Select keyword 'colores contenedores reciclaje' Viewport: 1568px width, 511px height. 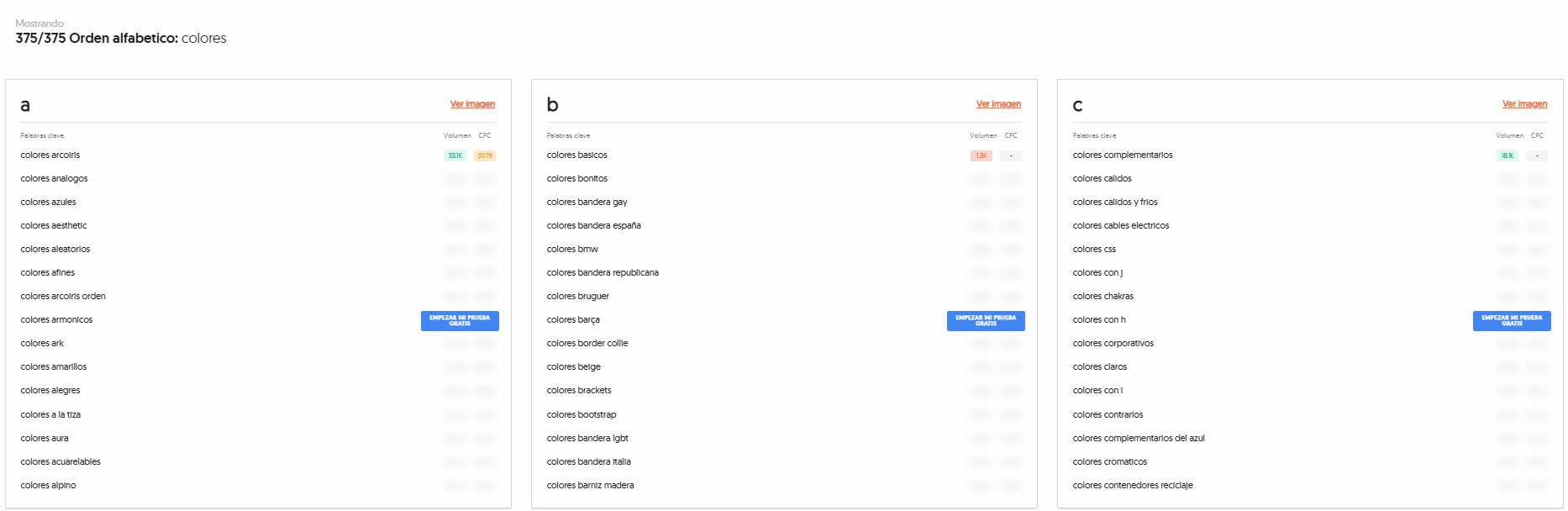[1133, 486]
